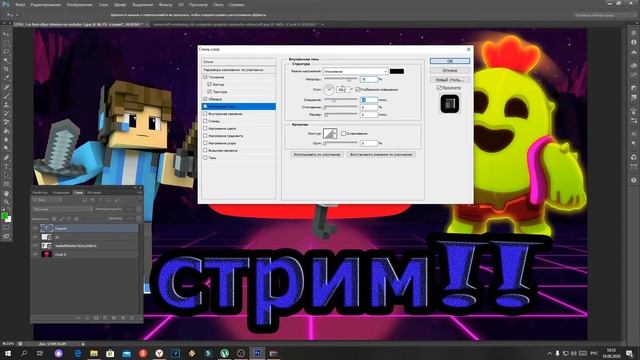This screenshot has height=360, width=640.
Task: Click the Отмена cancel button
Action: [449, 70]
